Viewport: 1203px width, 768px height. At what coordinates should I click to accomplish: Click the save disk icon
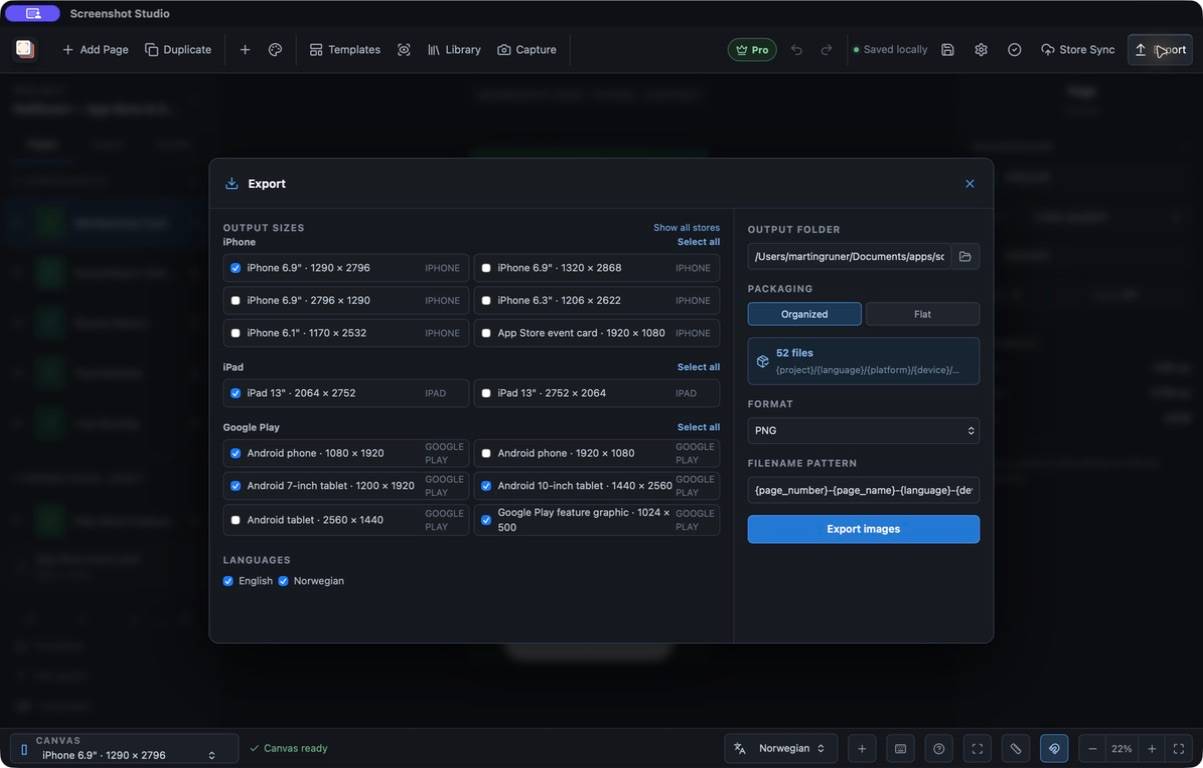point(948,50)
